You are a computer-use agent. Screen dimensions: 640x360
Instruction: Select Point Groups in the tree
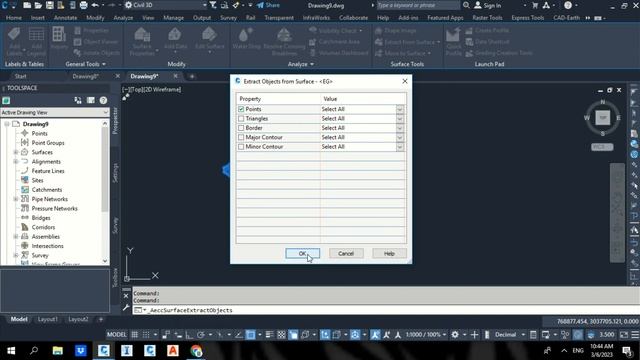point(48,143)
